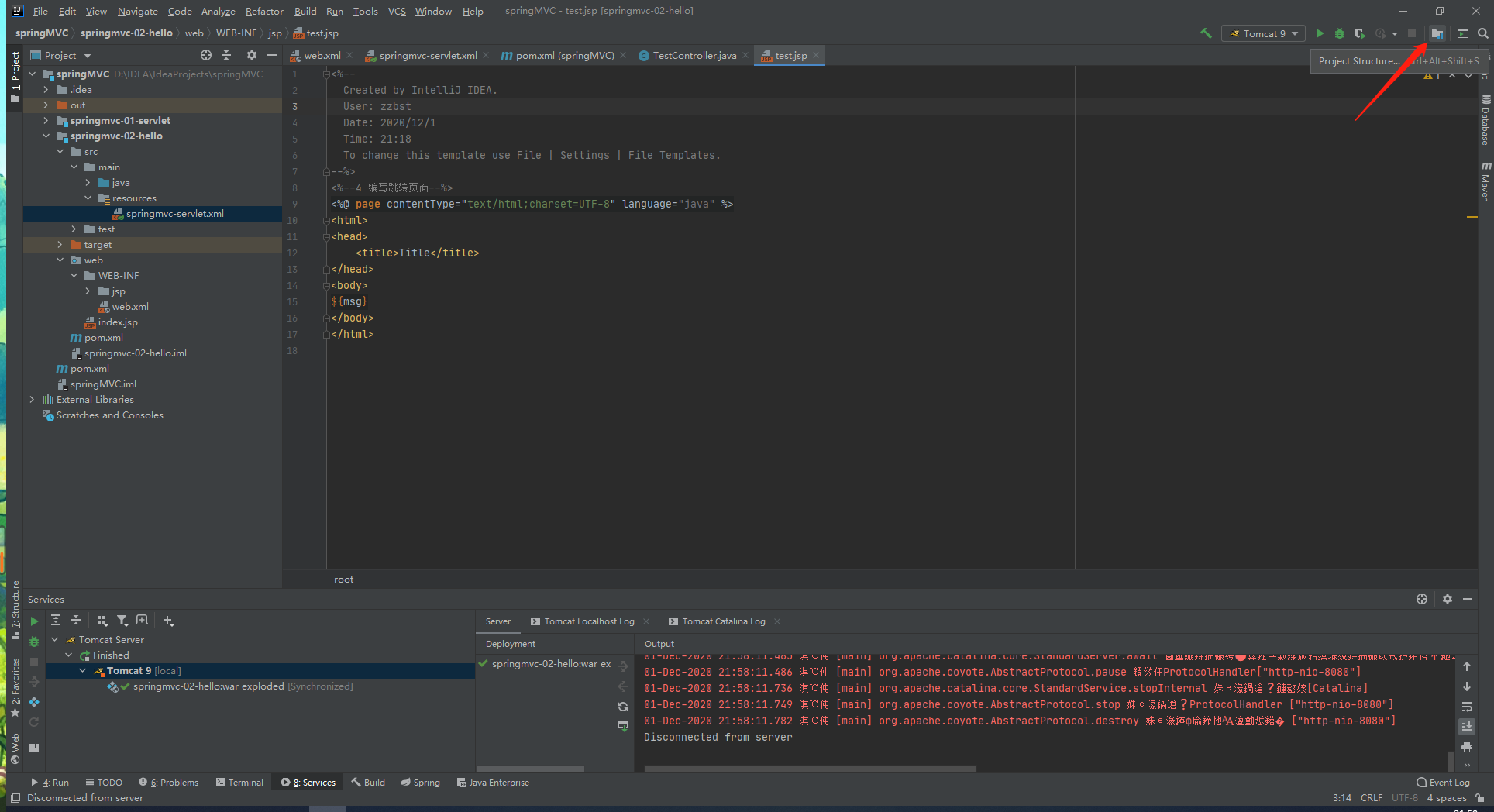The width and height of the screenshot is (1494, 812).
Task: Start debugging with the green bug icon
Action: click(1340, 33)
